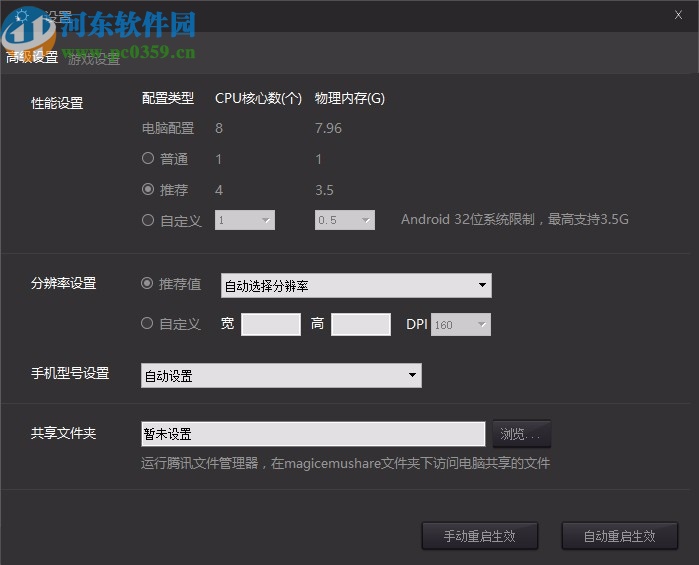Open the 游戏设置 tab

pyautogui.click(x=94, y=58)
